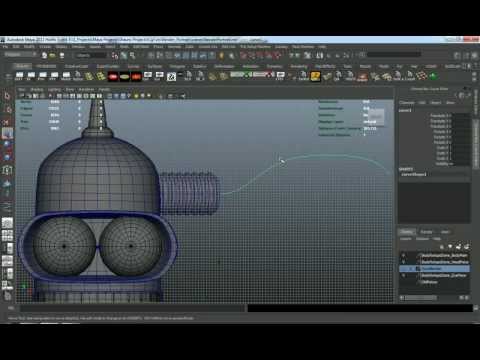Click the checkered shelf icon
Viewport: 480px width, 360px height.
point(171,77)
